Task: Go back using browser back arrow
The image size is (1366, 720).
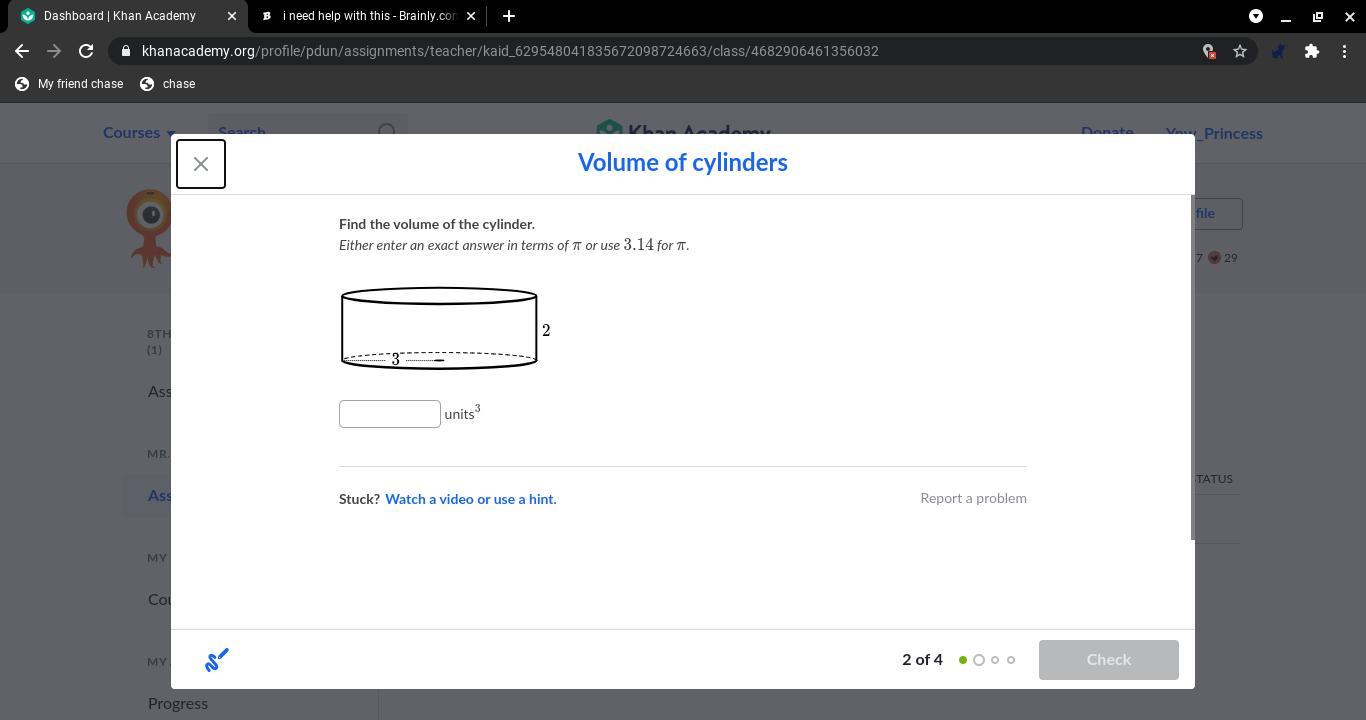Action: [22, 51]
